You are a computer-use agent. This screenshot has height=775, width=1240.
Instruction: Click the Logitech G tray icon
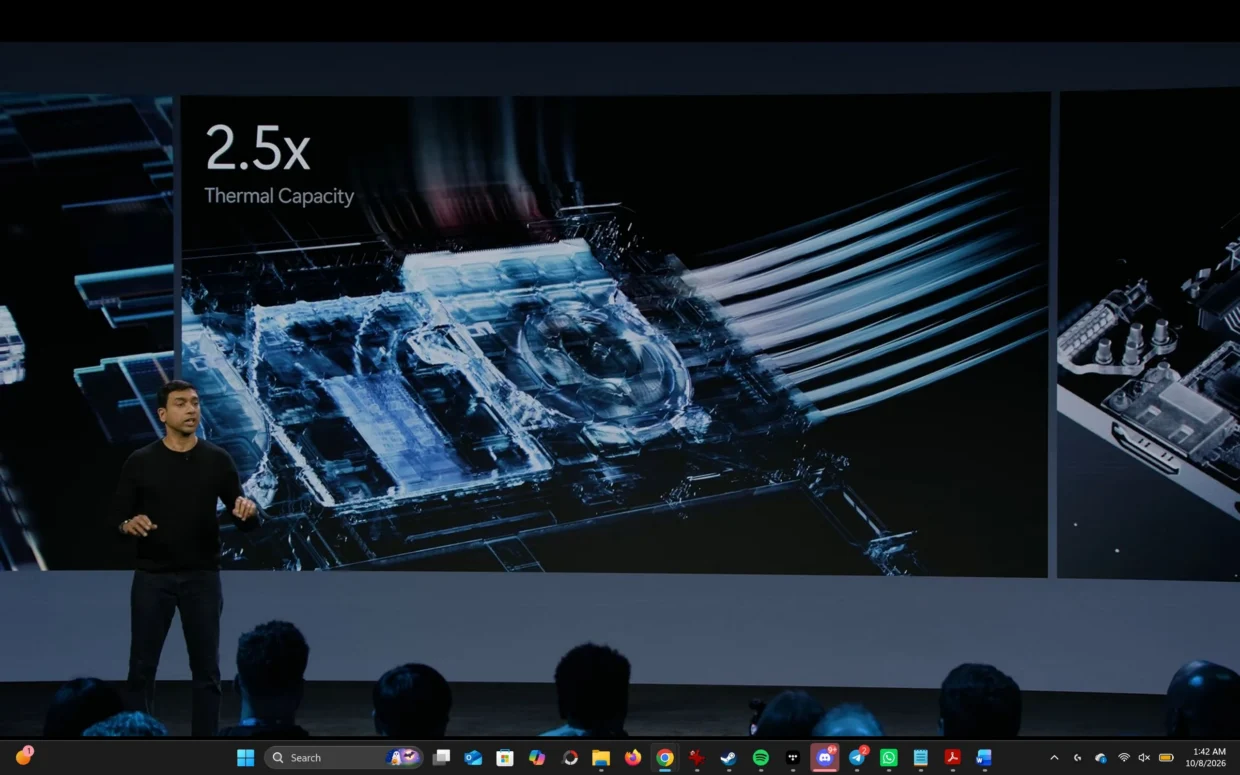1077,758
